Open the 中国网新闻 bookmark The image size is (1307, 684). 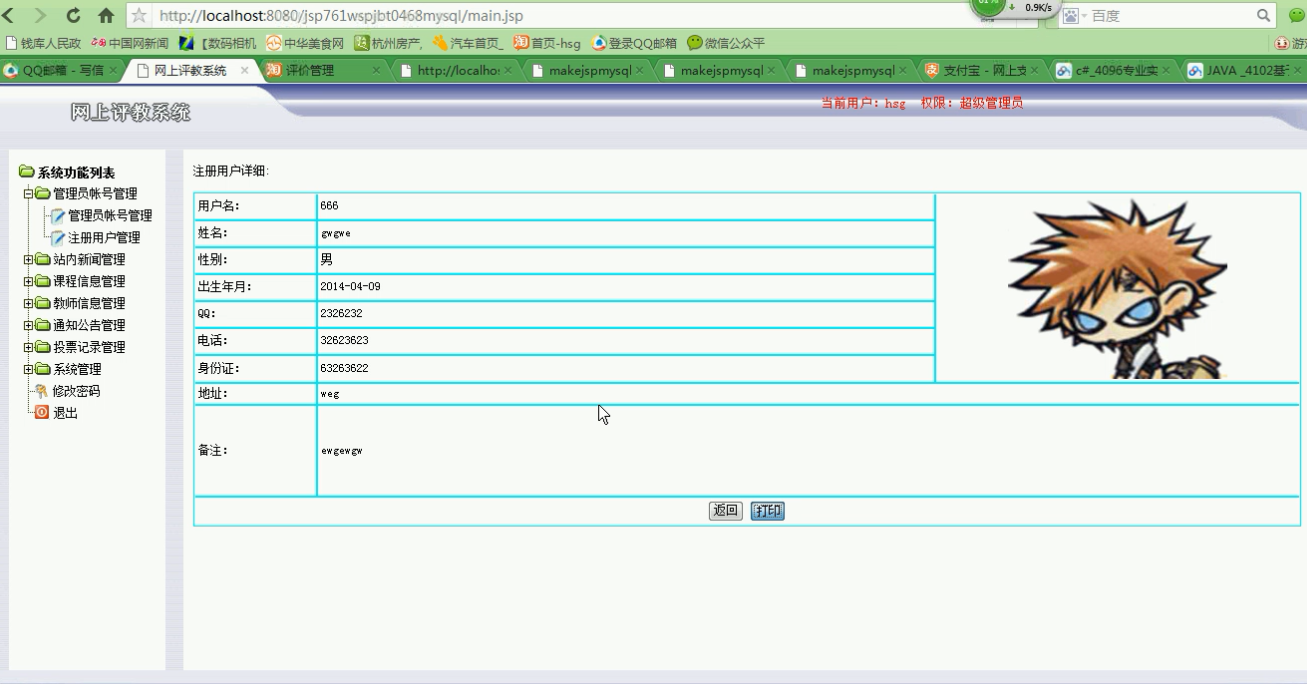(x=130, y=43)
